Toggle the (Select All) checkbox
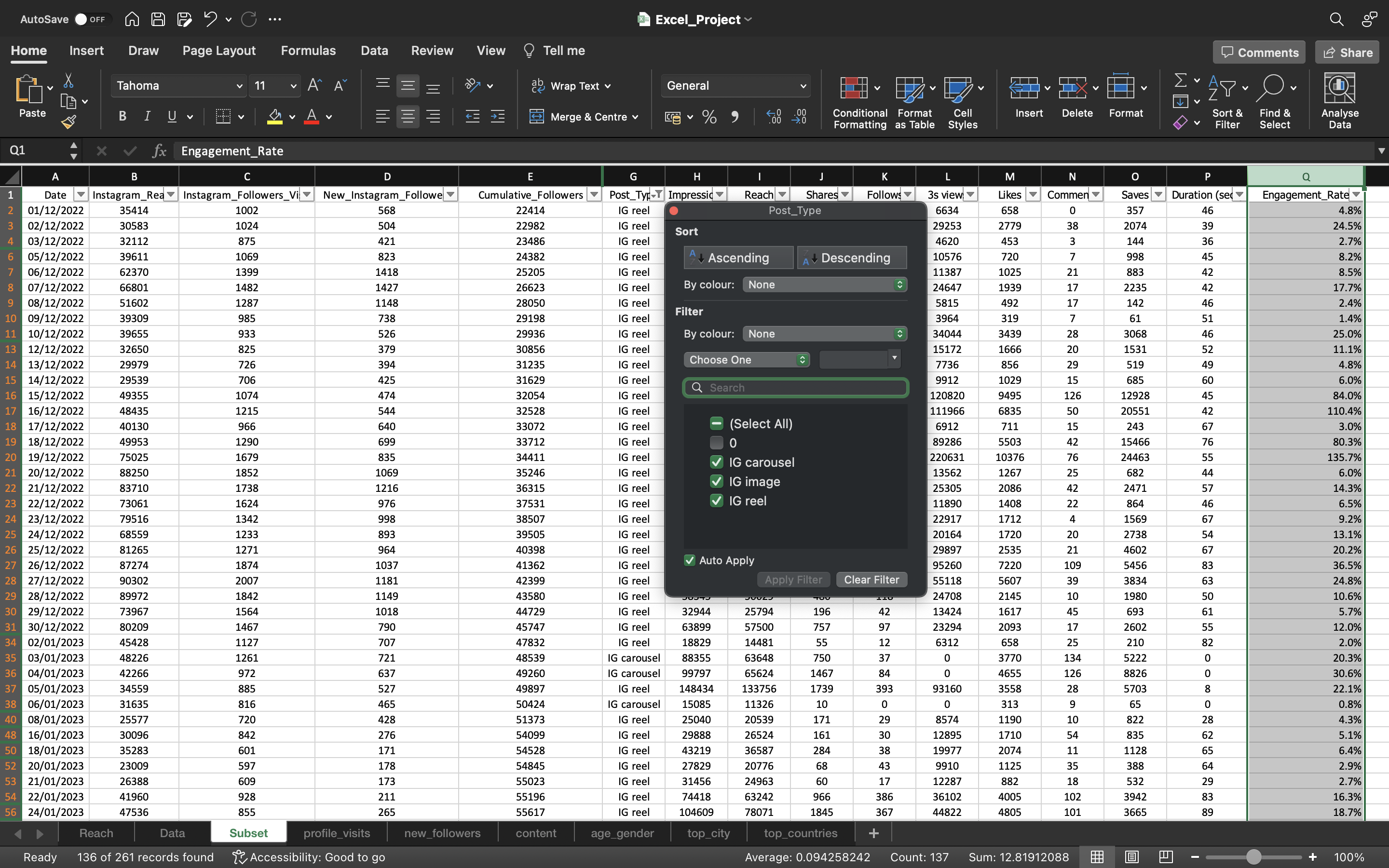 coord(716,424)
